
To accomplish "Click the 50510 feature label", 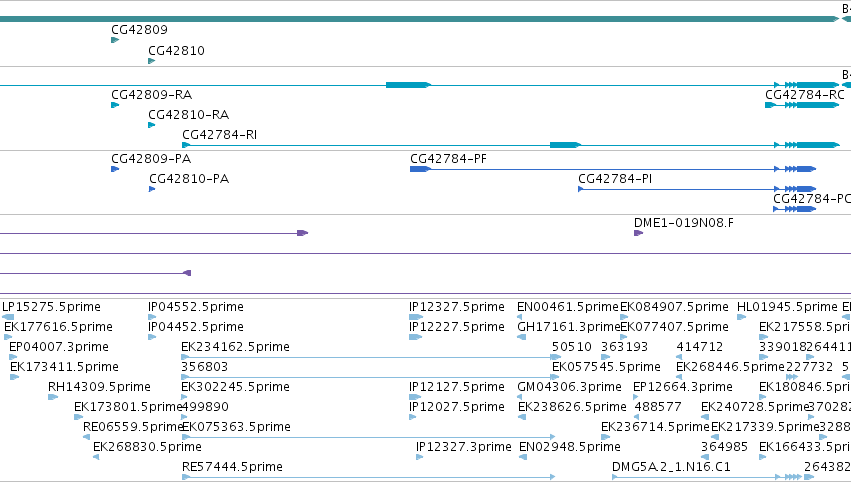I will [571, 347].
